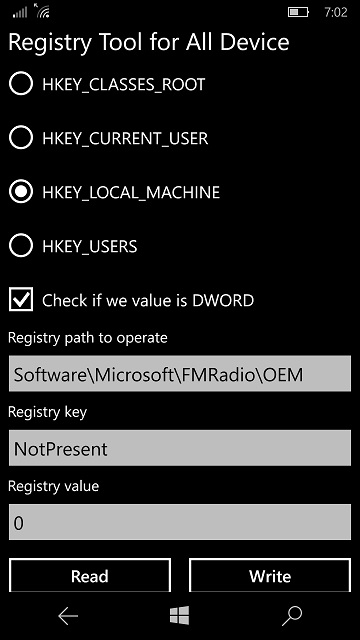Image resolution: width=360 pixels, height=640 pixels.
Task: Tap the Write button
Action: pos(270,575)
